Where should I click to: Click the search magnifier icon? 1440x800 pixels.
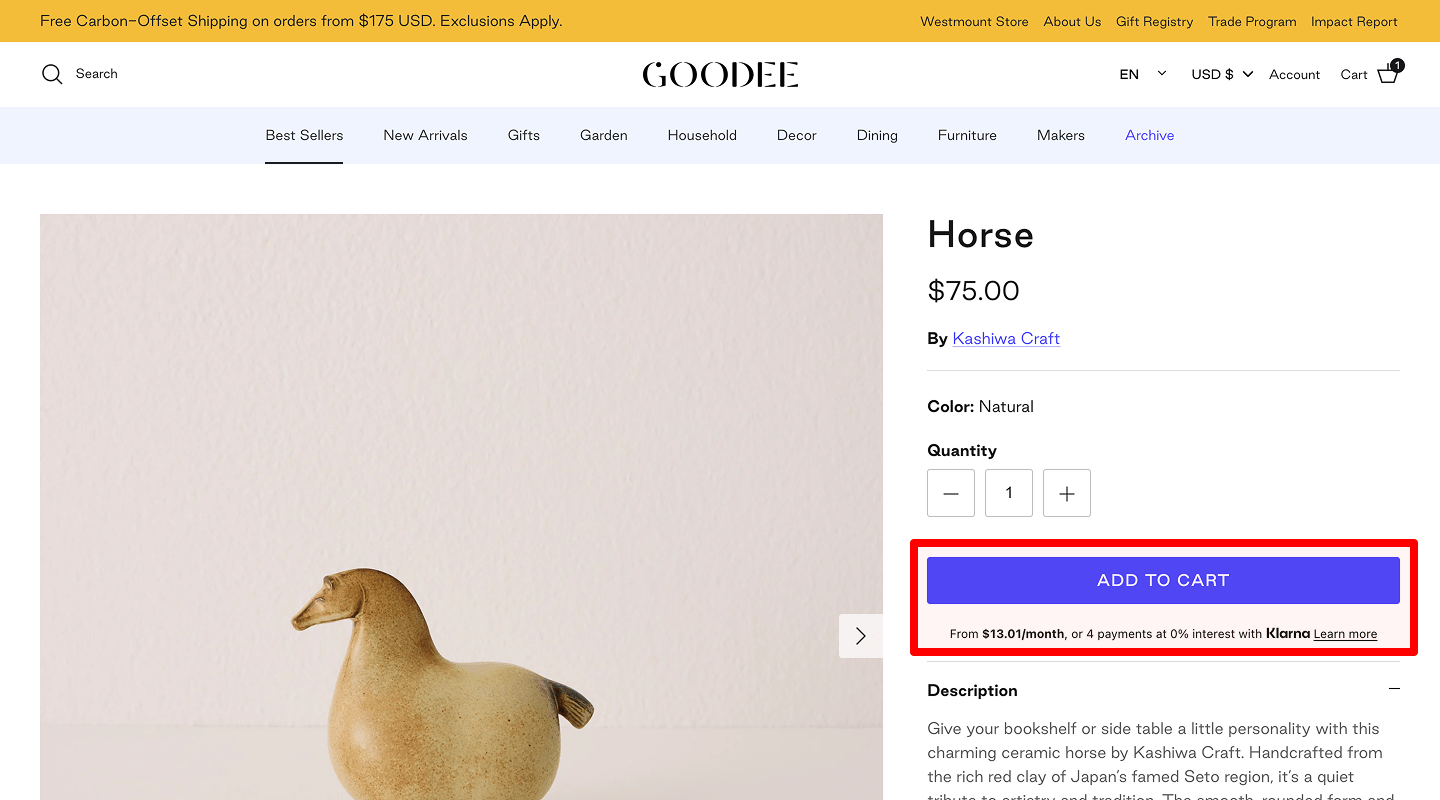(52, 74)
